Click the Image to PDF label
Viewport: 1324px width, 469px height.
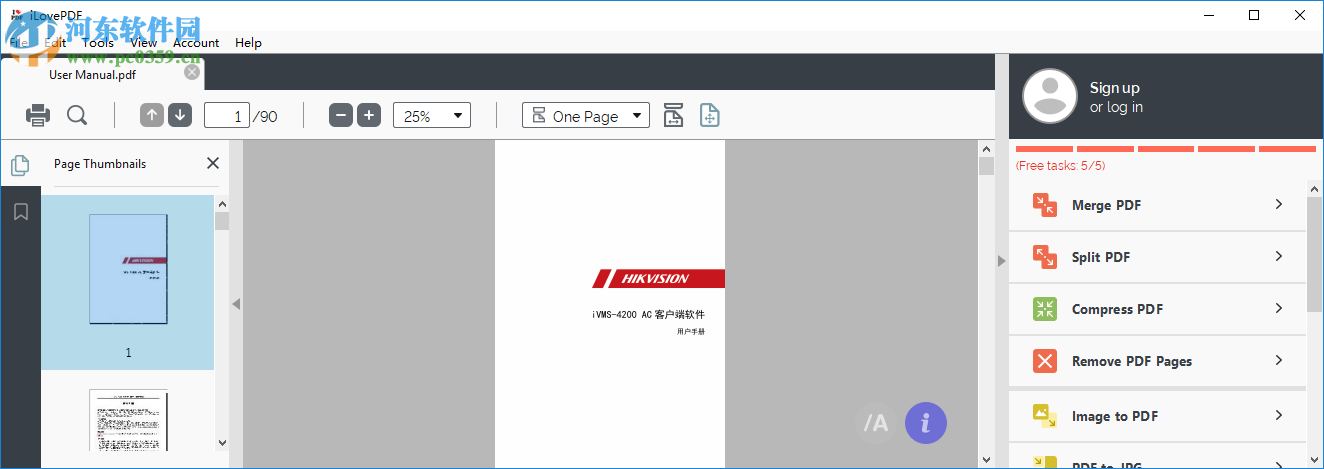pyautogui.click(x=1115, y=416)
